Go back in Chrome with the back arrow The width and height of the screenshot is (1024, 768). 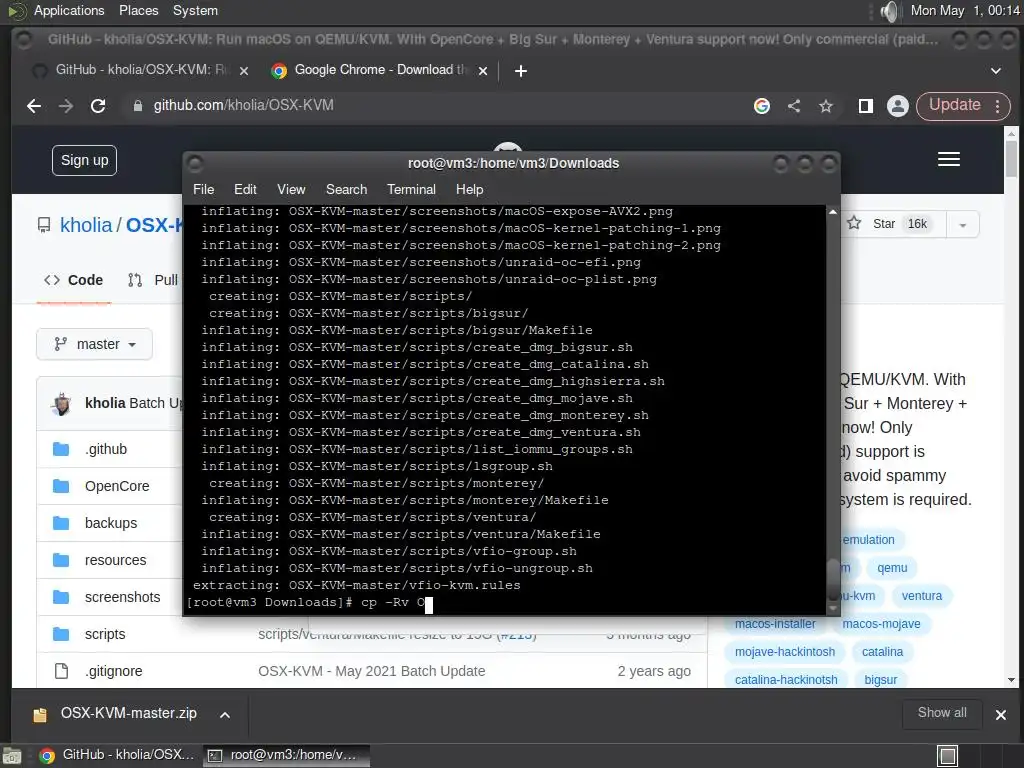tap(34, 106)
